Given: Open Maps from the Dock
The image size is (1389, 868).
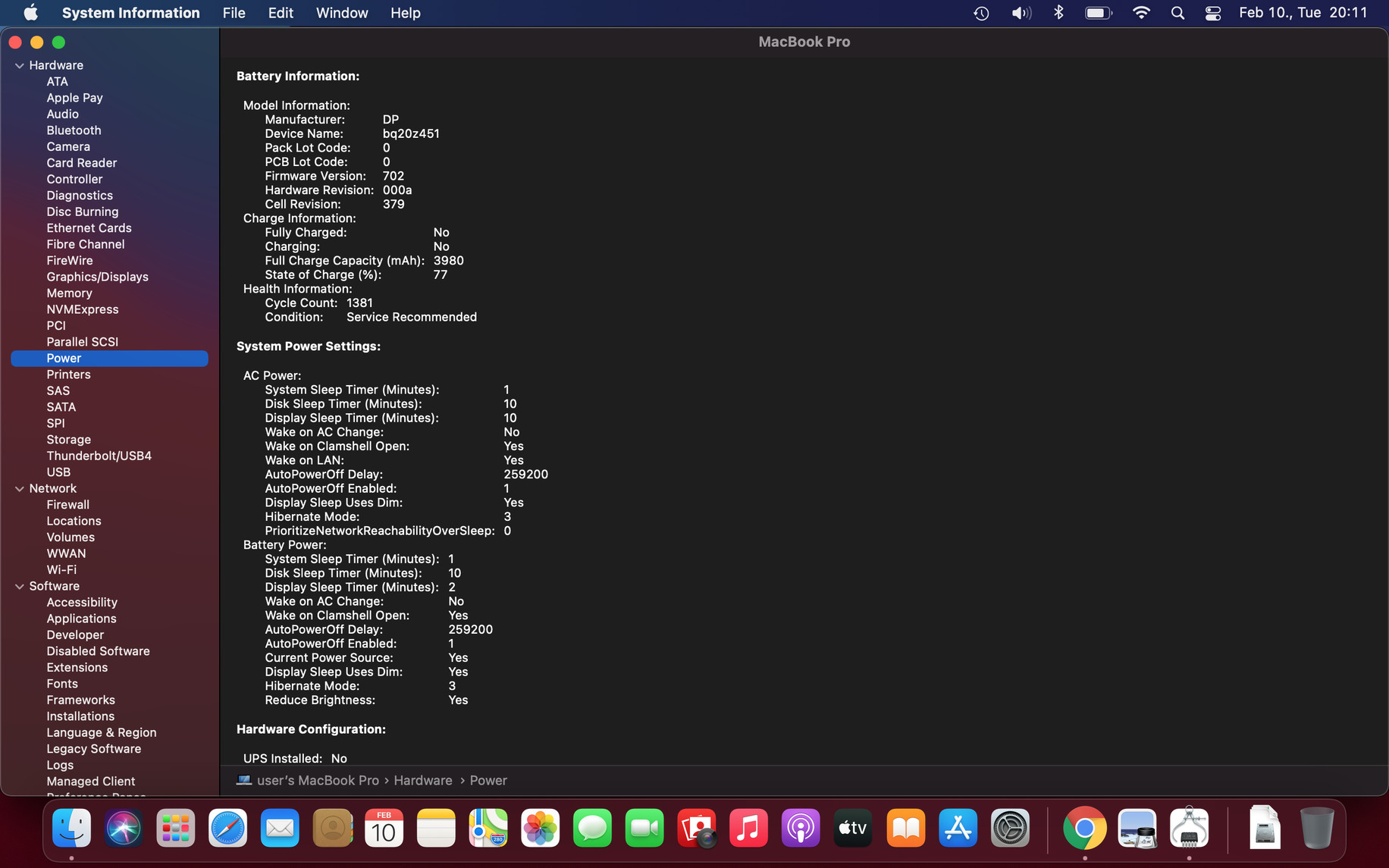Looking at the screenshot, I should (488, 828).
